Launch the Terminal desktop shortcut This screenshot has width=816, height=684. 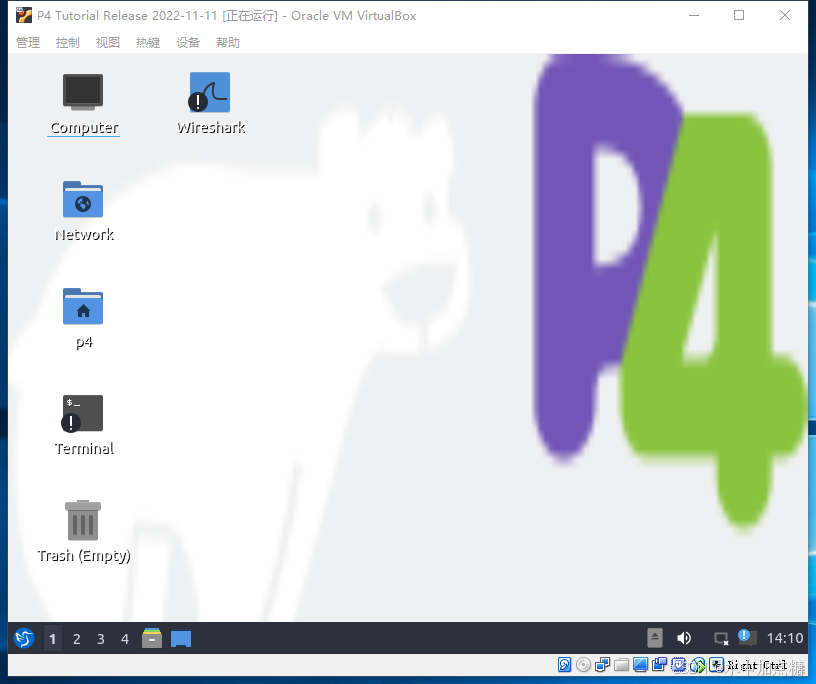click(83, 426)
